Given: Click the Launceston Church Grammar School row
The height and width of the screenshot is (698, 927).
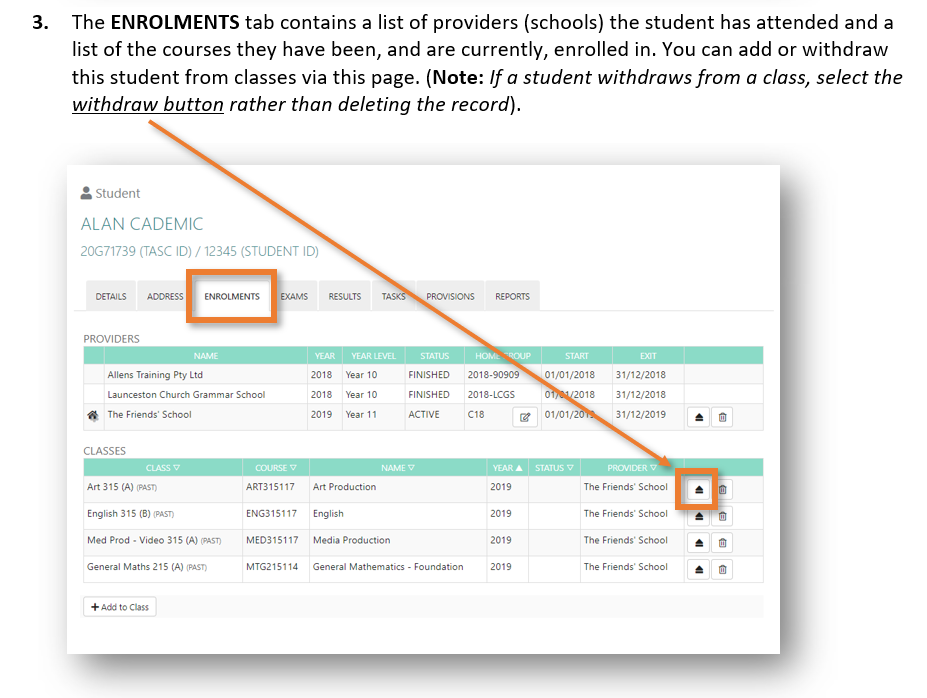Looking at the screenshot, I should tap(186, 395).
